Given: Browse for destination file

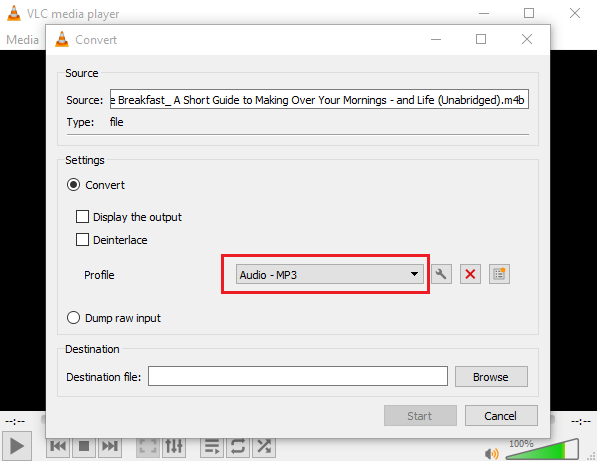Looking at the screenshot, I should 491,376.
